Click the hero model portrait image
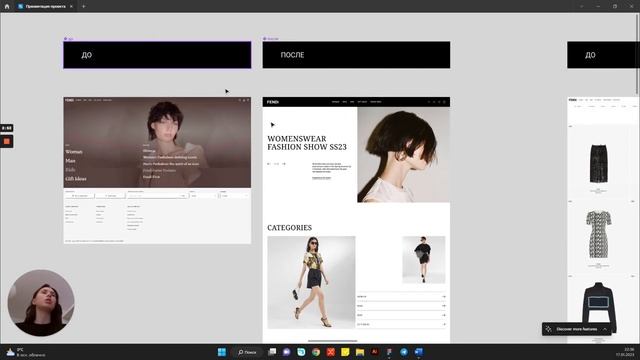The width and height of the screenshot is (640, 360). click(404, 155)
